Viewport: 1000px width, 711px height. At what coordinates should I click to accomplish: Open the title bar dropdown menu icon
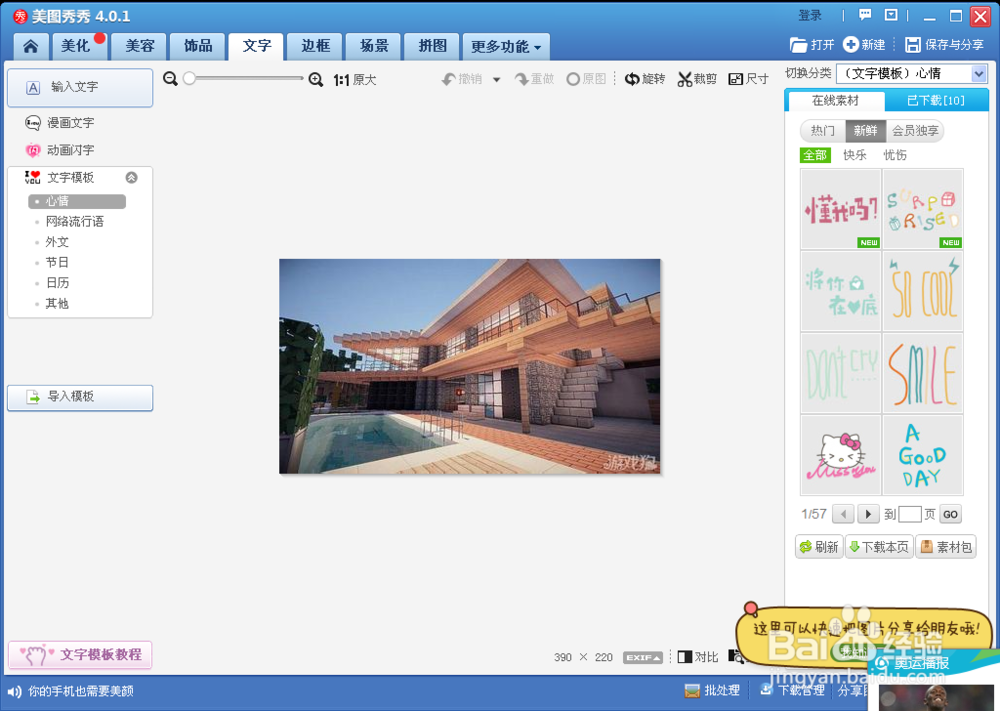pos(891,15)
